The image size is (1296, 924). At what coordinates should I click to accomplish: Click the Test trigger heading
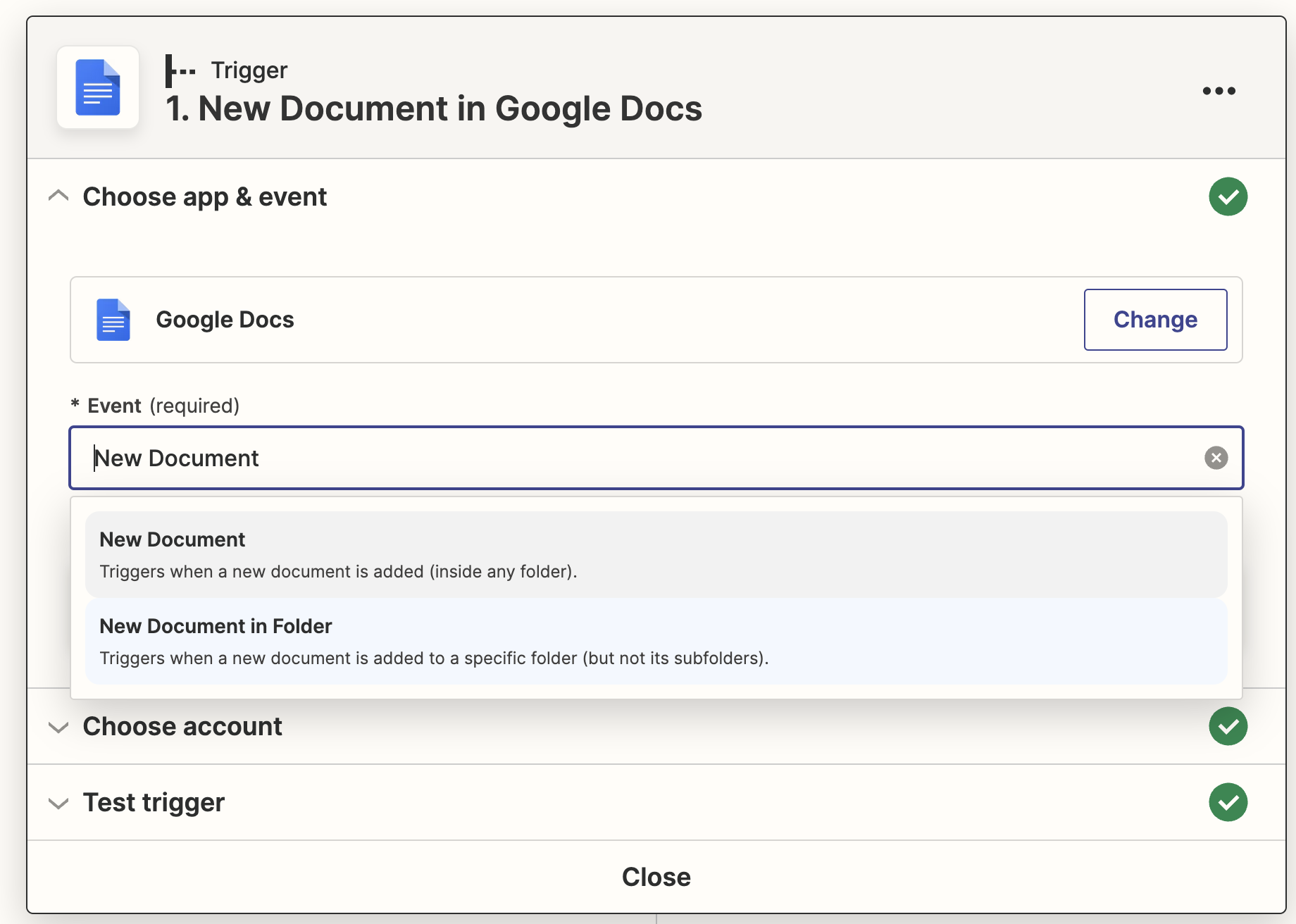[154, 803]
